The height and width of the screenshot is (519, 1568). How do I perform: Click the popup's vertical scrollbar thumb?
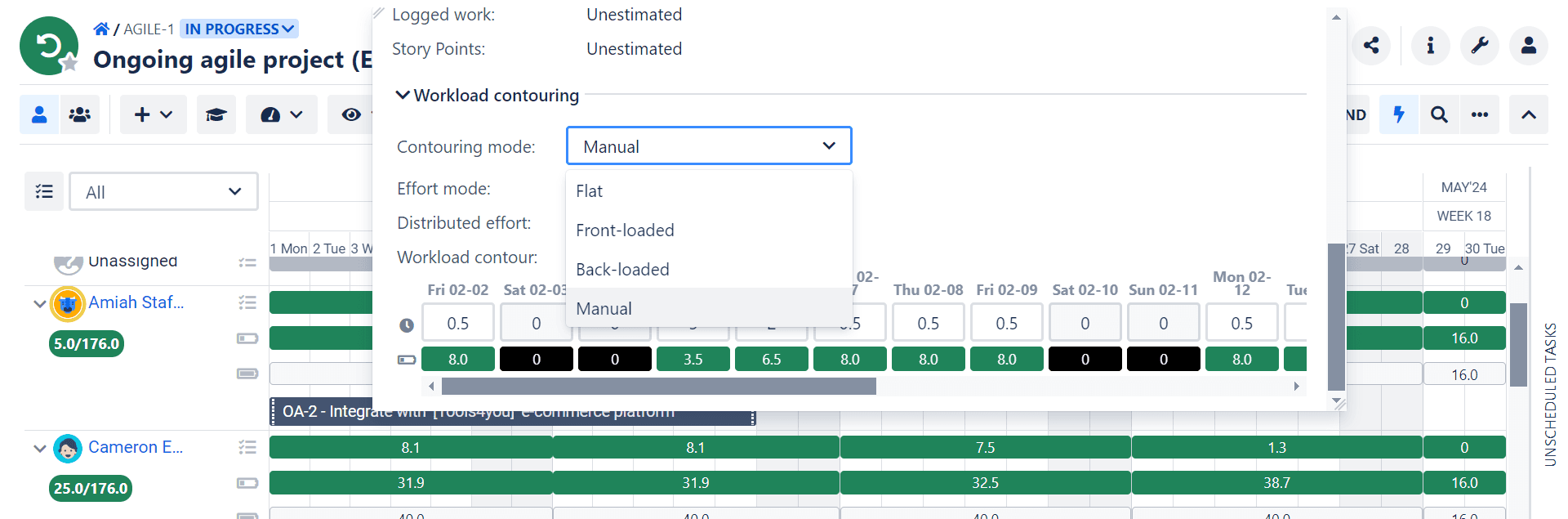click(1336, 317)
